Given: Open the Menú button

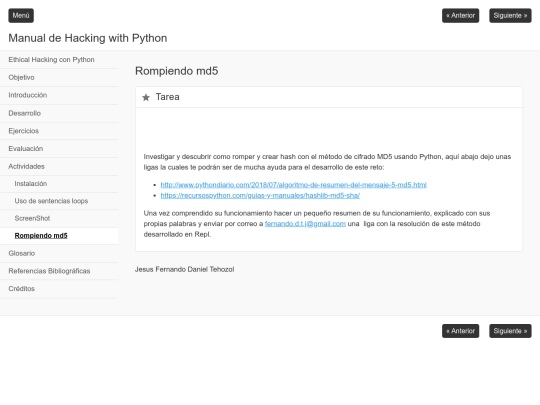Looking at the screenshot, I should [x=21, y=15].
